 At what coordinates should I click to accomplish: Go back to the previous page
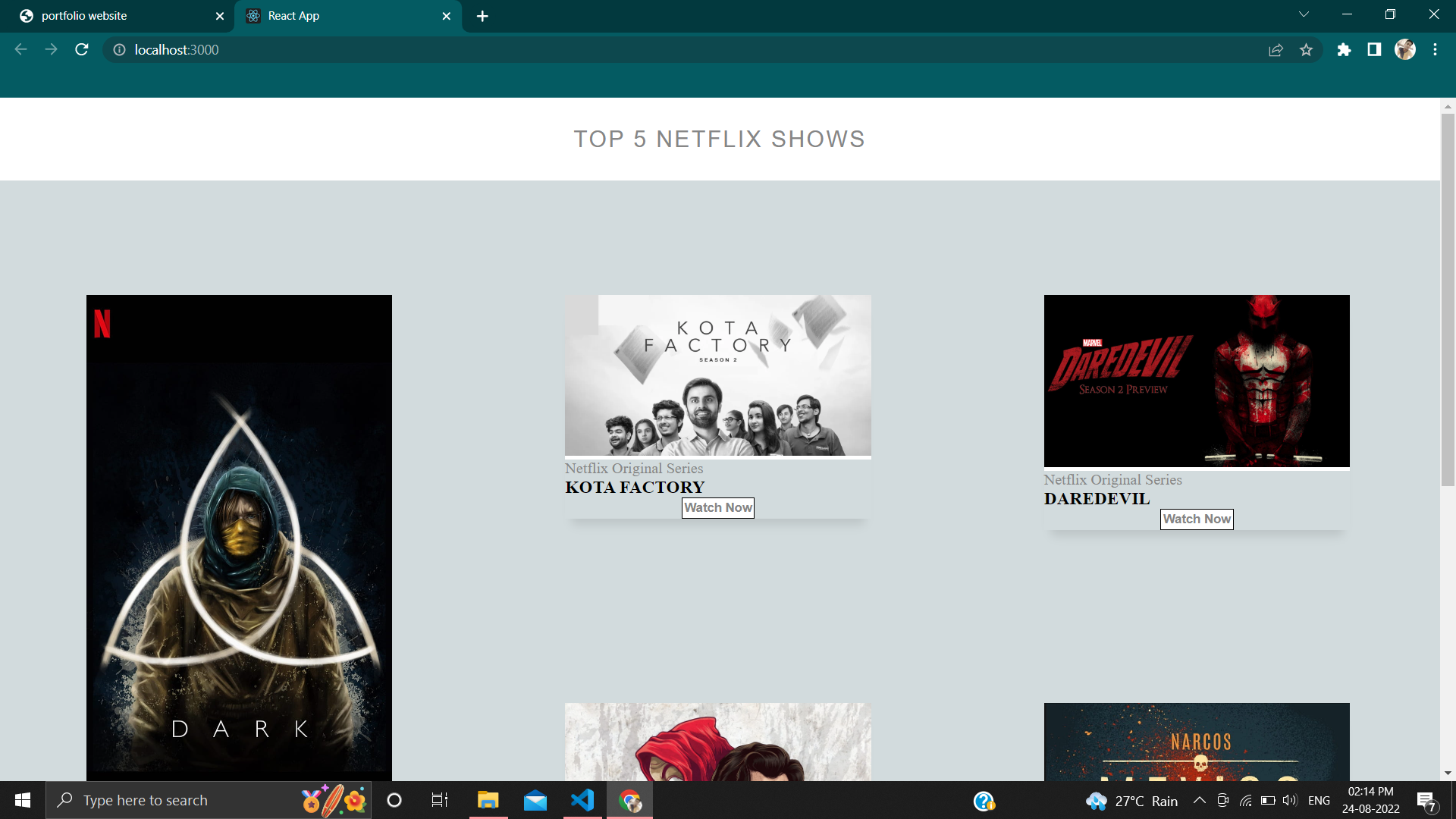[x=20, y=50]
